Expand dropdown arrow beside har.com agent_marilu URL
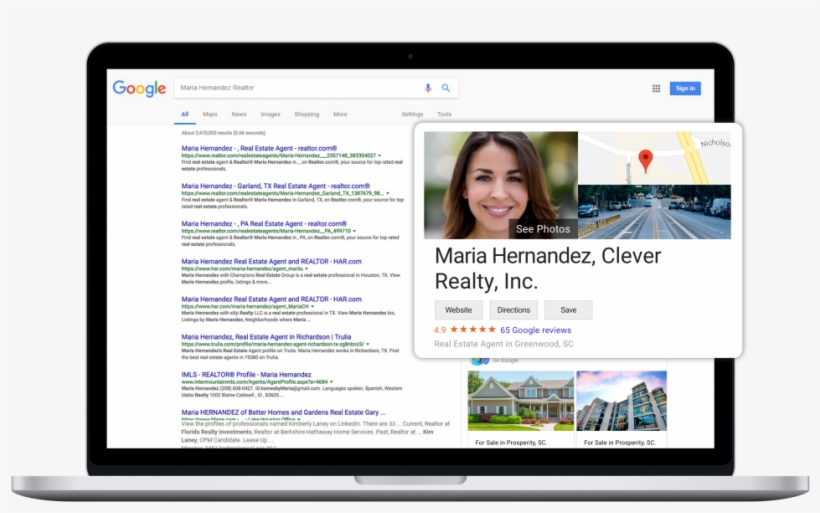This screenshot has width=820, height=513. [306, 269]
